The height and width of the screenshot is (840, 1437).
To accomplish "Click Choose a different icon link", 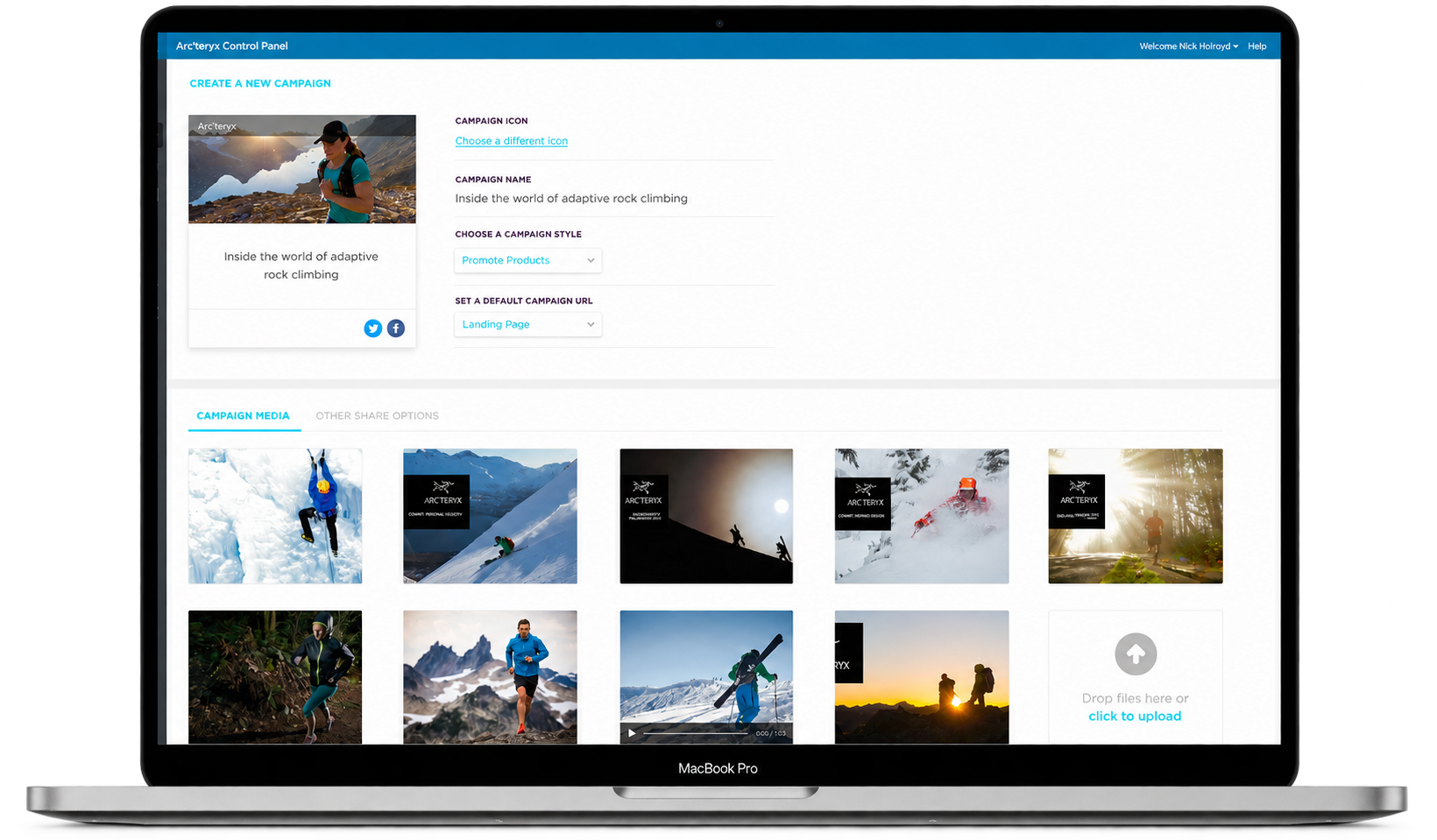I will point(512,141).
